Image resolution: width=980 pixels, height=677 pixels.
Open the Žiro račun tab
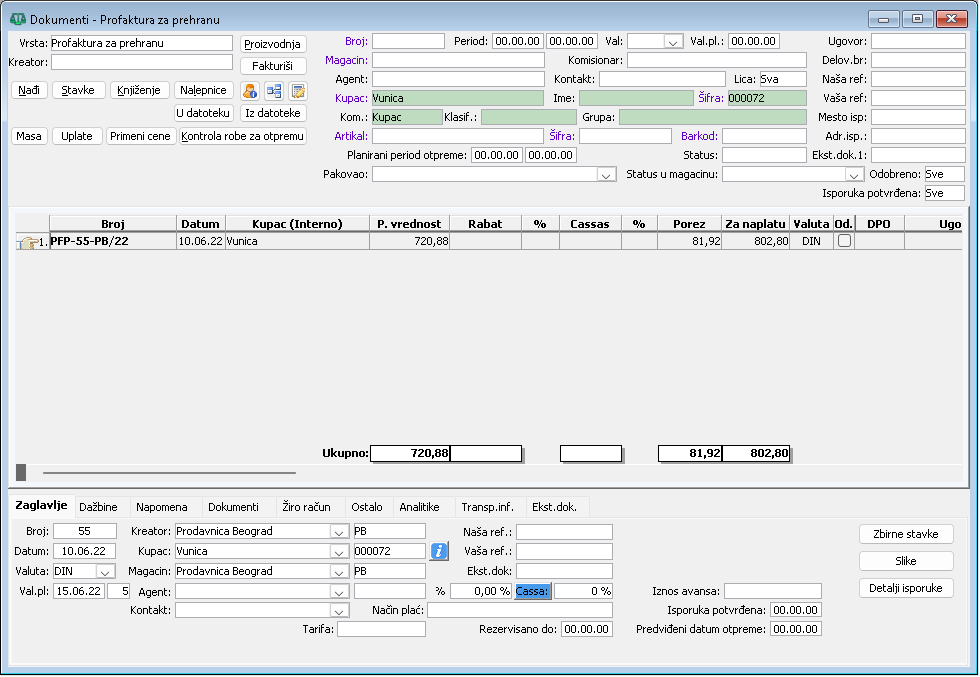[x=306, y=507]
